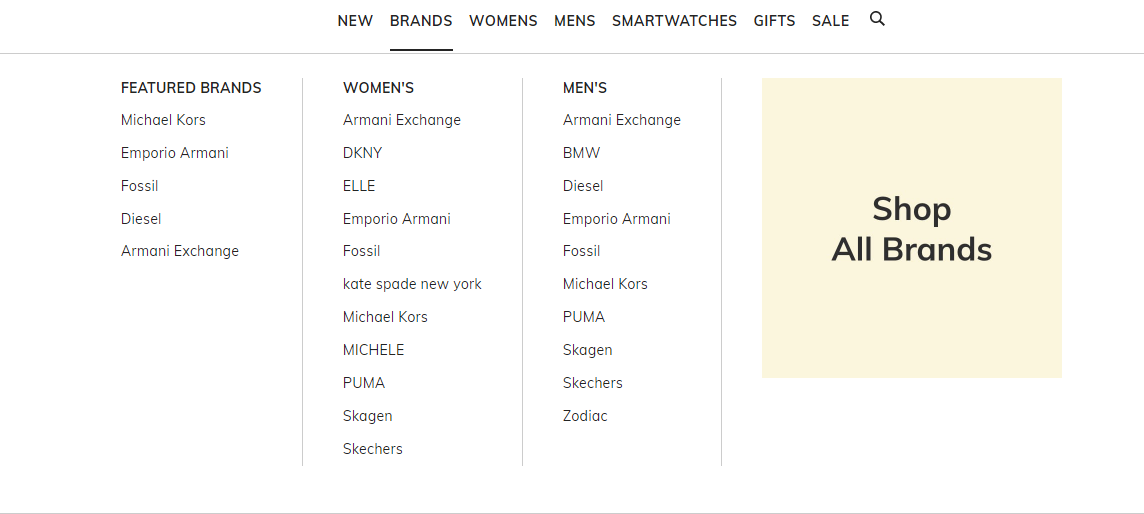Image resolution: width=1144 pixels, height=514 pixels.
Task: Choose Michael Kors under Featured Brands
Action: [163, 120]
